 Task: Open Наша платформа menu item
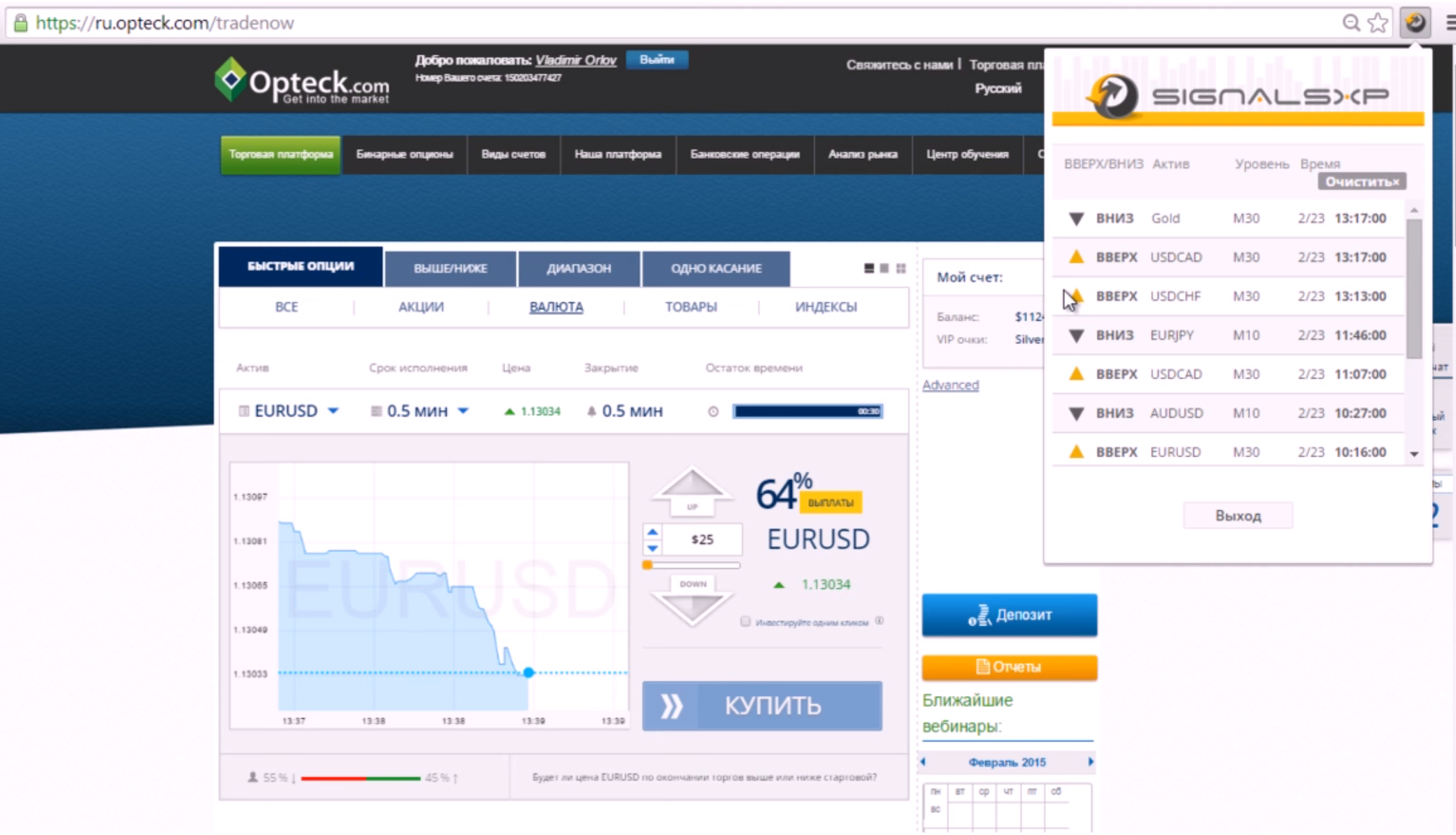click(x=618, y=155)
